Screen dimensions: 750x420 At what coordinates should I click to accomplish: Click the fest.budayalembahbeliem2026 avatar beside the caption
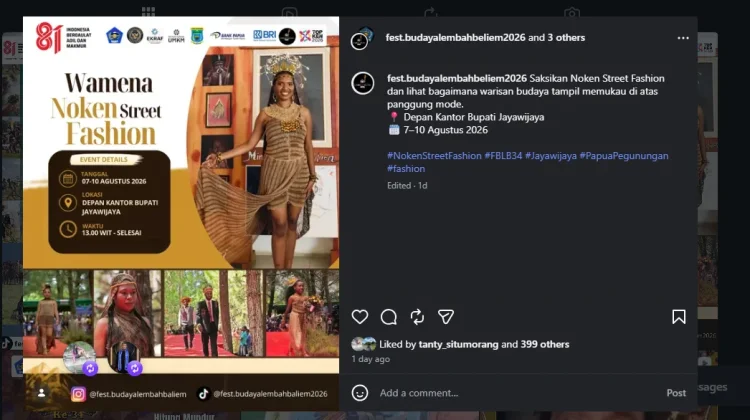point(363,83)
